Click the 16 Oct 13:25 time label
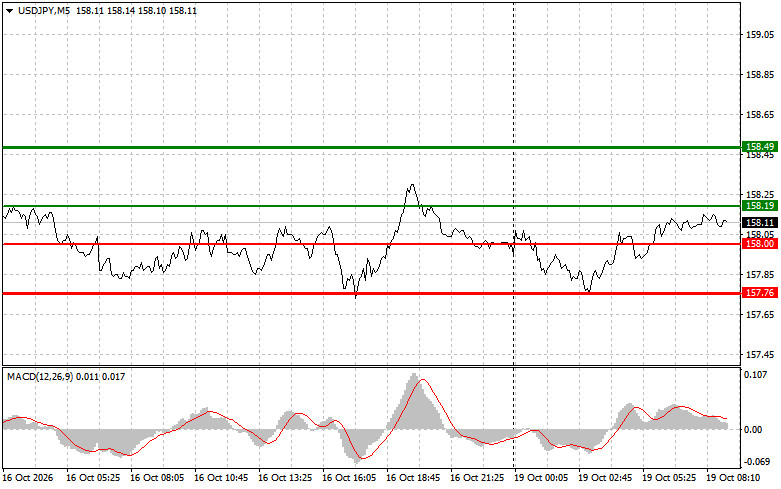 (285, 478)
